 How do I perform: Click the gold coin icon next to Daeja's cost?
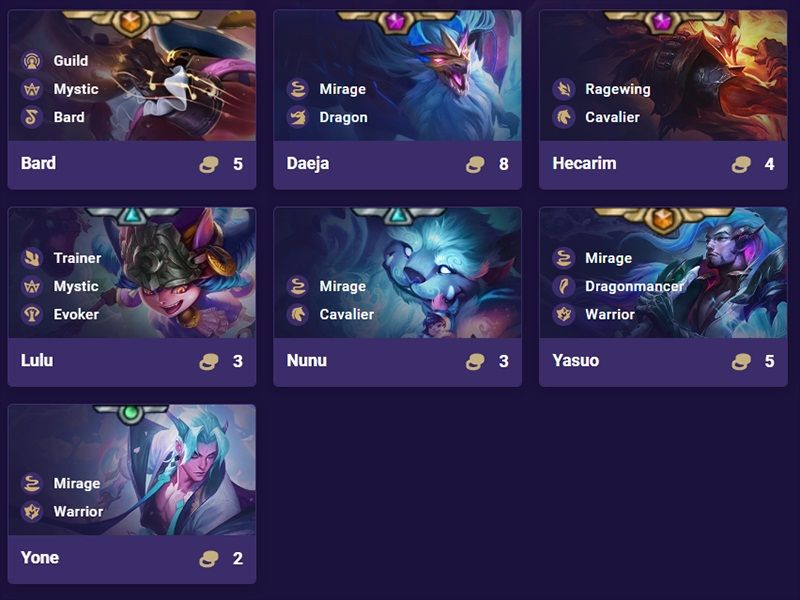[475, 164]
